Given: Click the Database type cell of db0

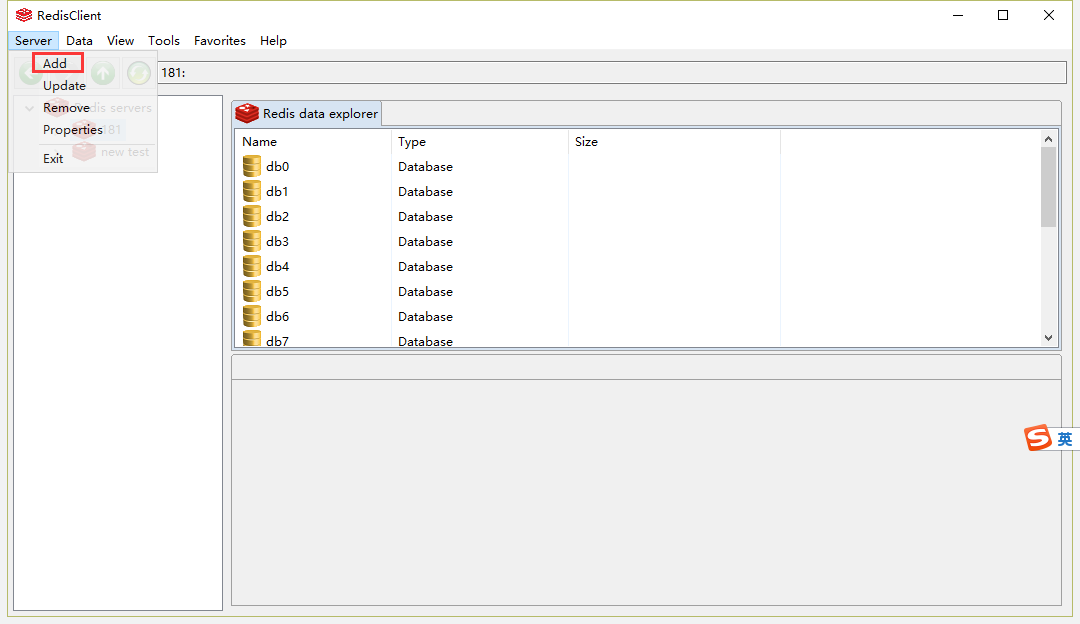Looking at the screenshot, I should click(425, 167).
